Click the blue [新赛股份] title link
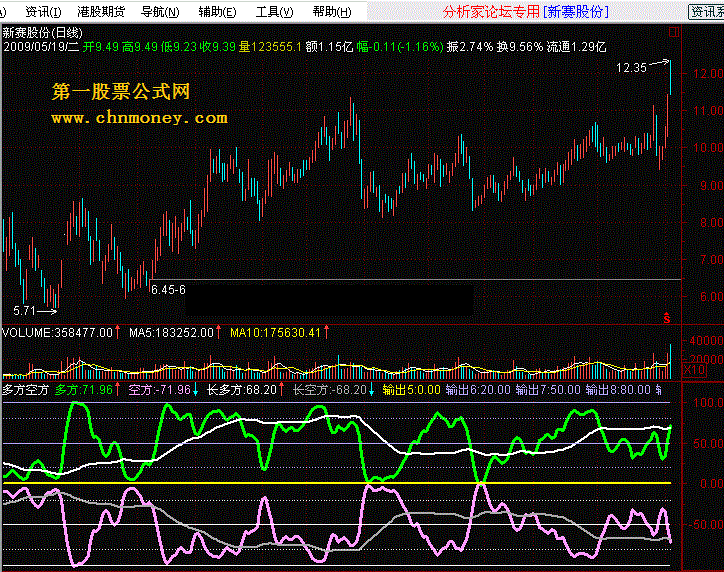724x572 pixels. coord(576,12)
